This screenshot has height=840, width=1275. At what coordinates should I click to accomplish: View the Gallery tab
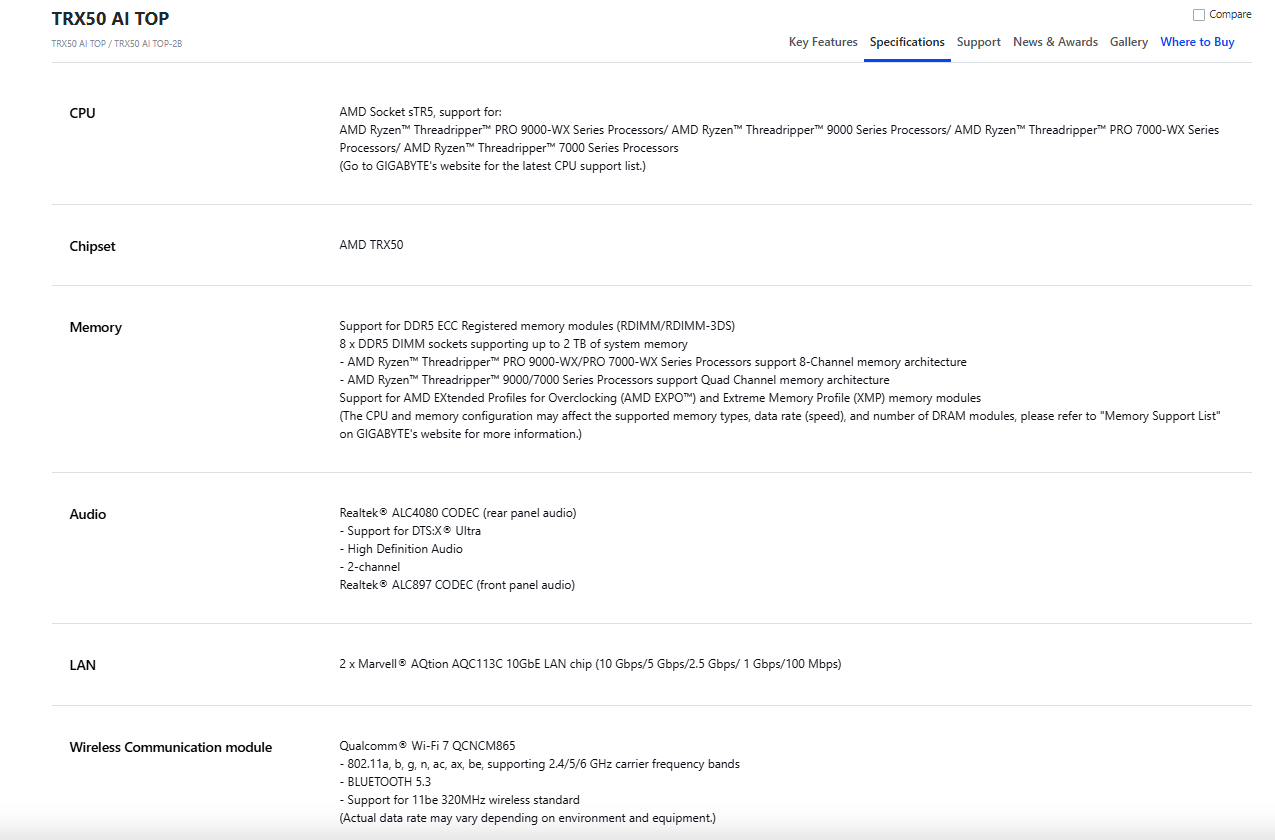[x=1129, y=42]
